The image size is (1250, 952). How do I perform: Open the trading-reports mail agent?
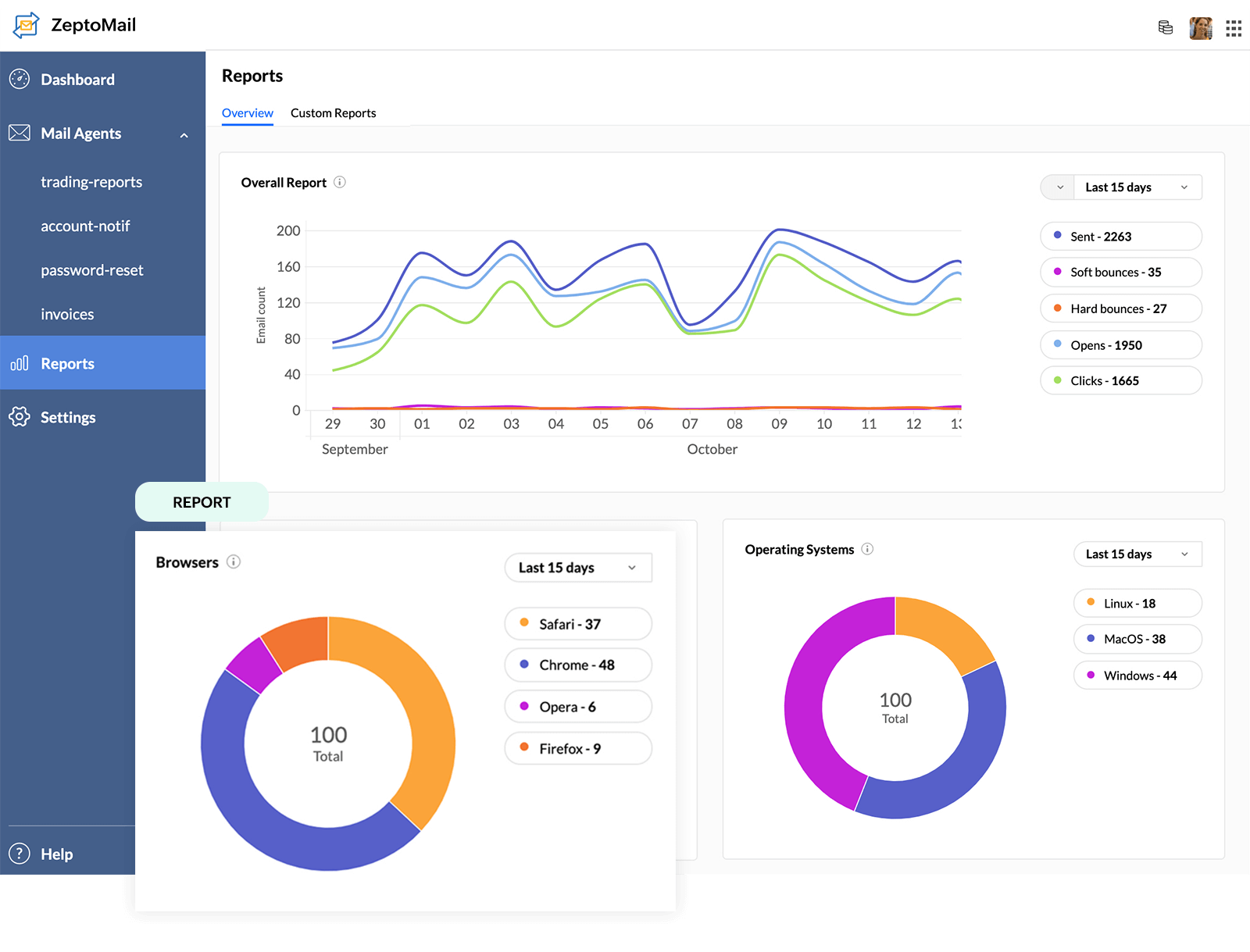pyautogui.click(x=91, y=182)
